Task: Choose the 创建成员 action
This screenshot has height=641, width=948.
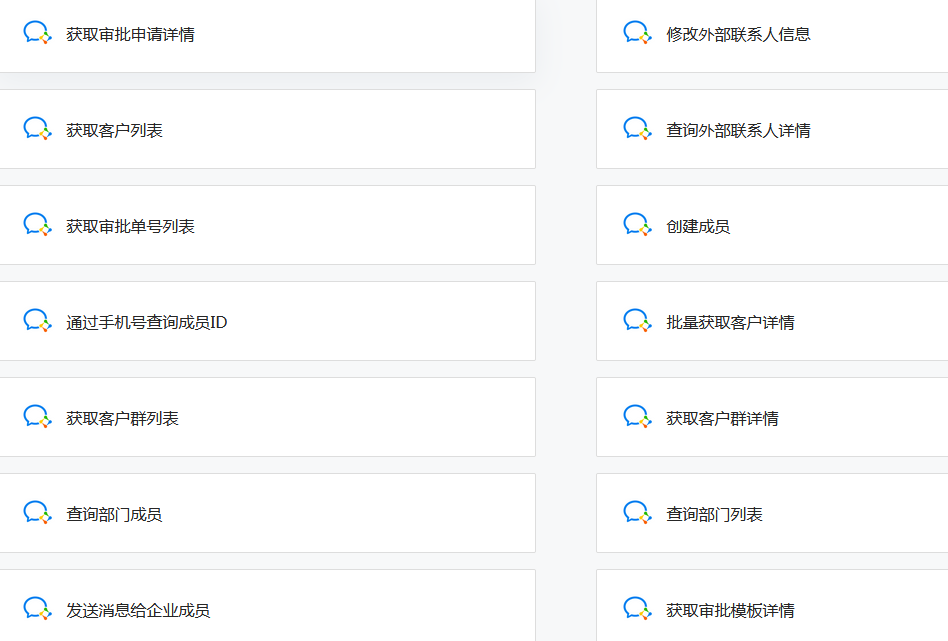Action: point(772,225)
